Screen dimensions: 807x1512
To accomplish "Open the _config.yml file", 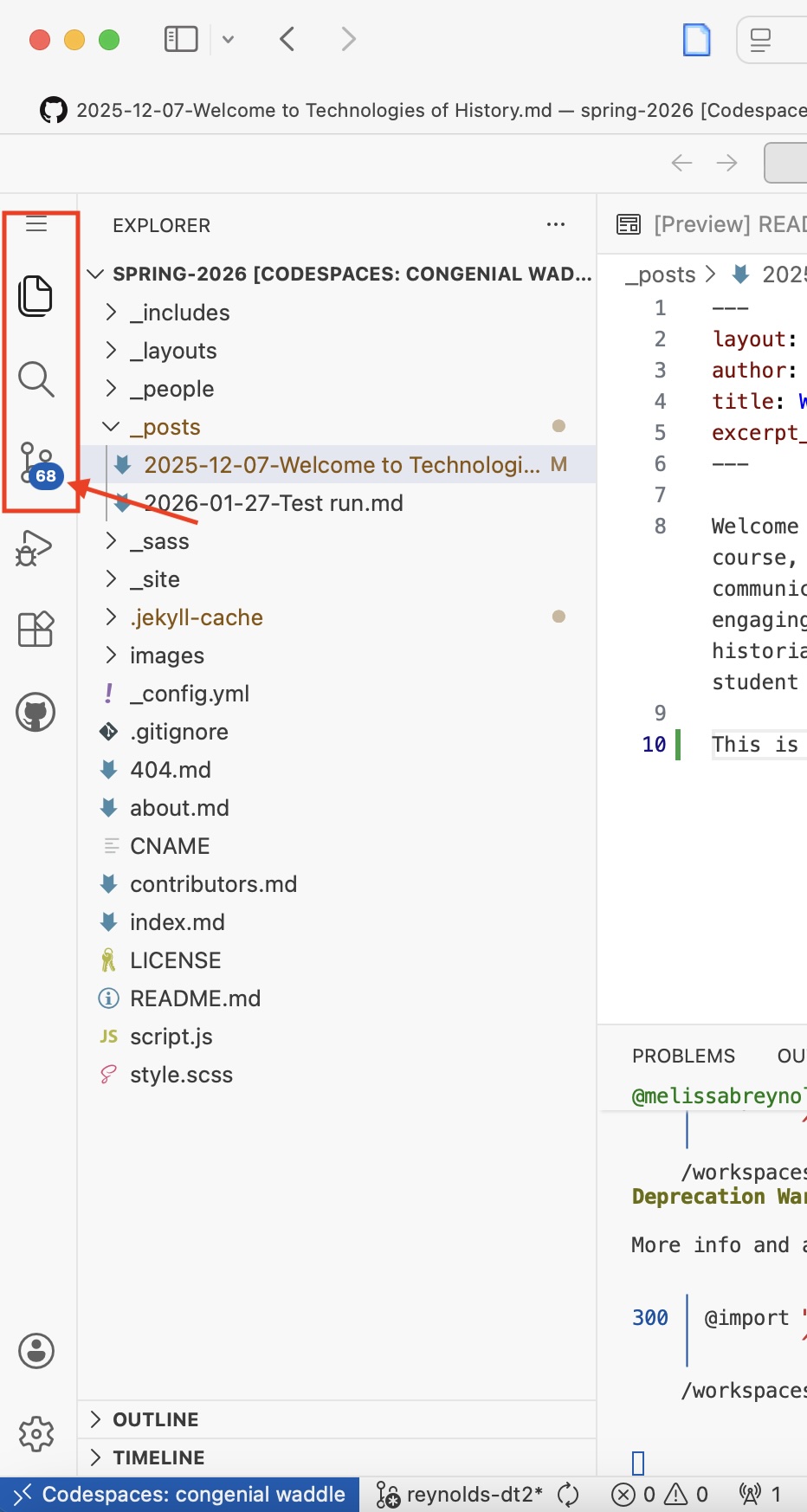I will click(337, 693).
